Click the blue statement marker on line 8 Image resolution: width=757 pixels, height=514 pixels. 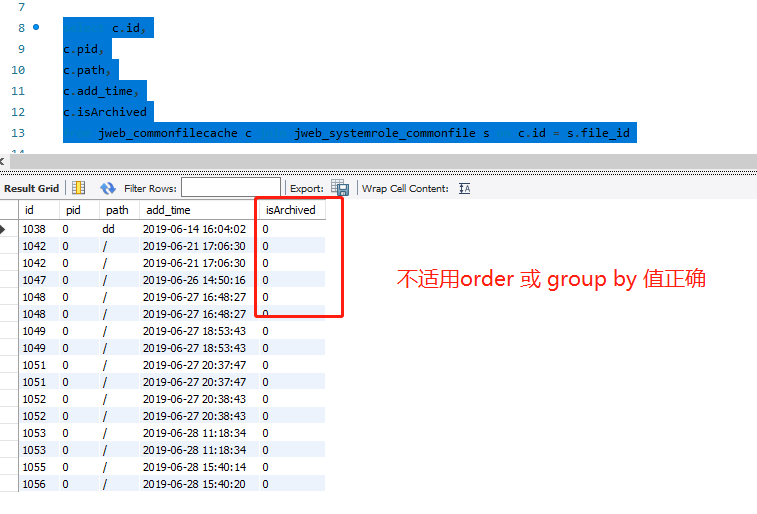tap(37, 28)
